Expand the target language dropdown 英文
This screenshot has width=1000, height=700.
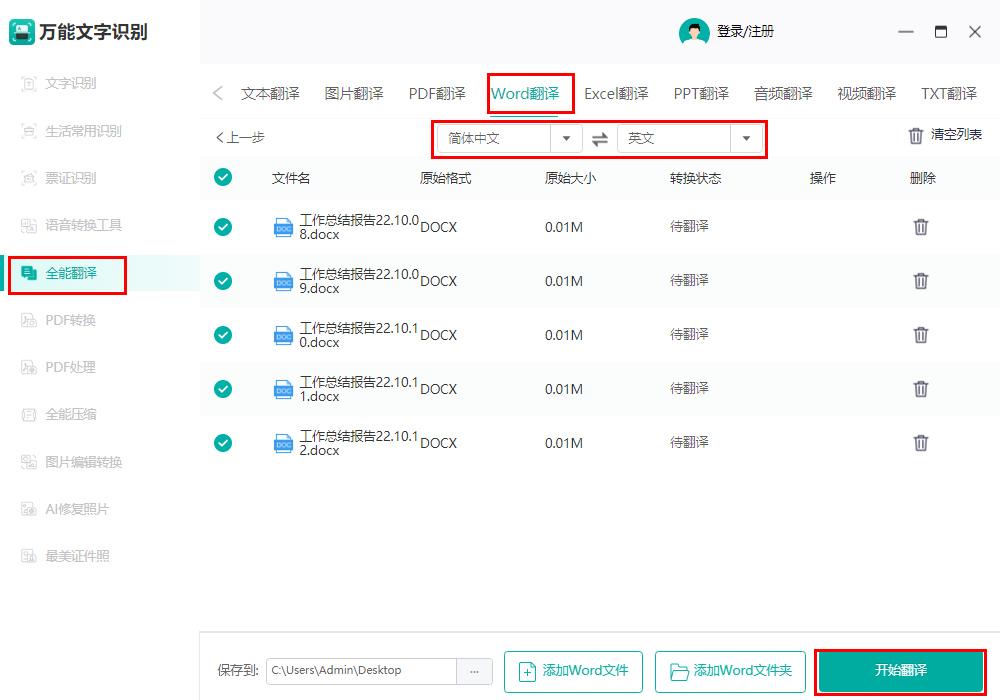747,138
